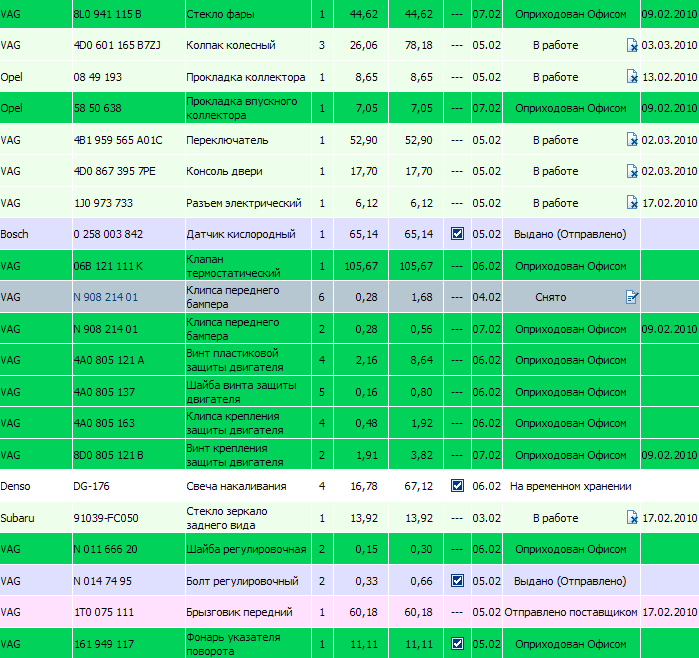
Task: Select part number 4B1 959 565 A01C
Action: (118, 140)
